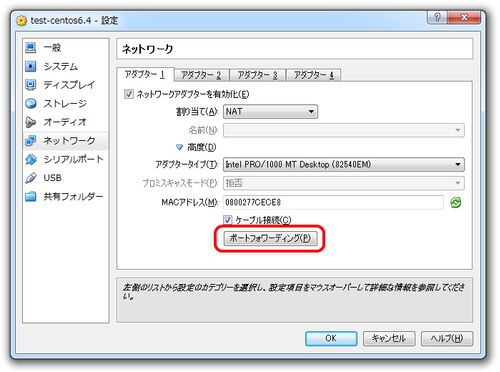500x372 pixels.
Task: Toggle ネットワークアダプターを有効化 checkbox
Action: coord(129,94)
